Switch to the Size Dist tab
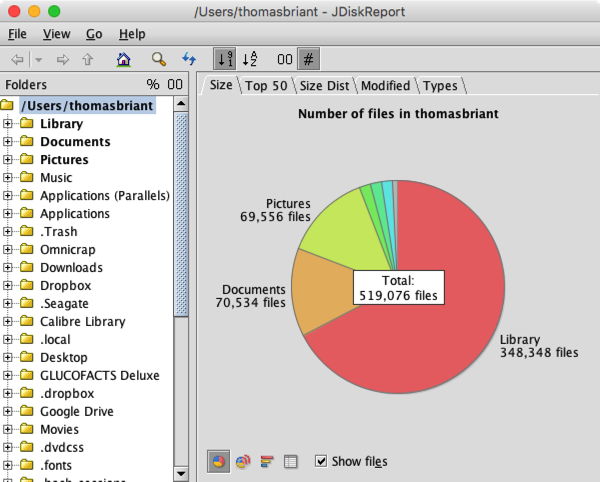 [x=324, y=86]
